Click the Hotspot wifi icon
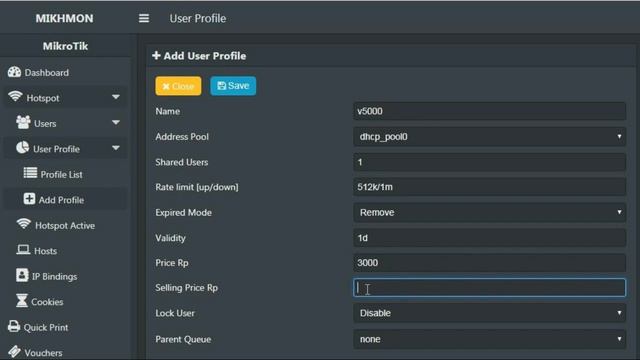The width and height of the screenshot is (640, 360). 16,97
